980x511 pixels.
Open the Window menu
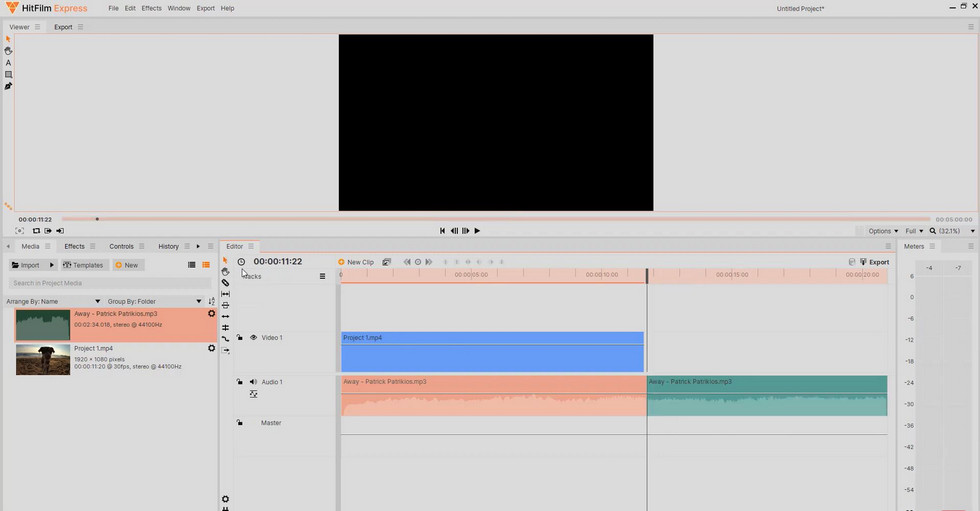pos(179,8)
